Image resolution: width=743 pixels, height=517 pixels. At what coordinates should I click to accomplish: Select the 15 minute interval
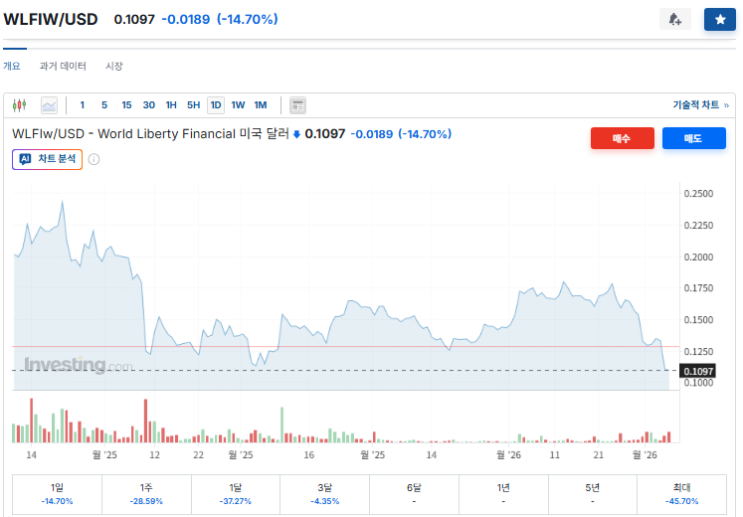pos(127,105)
